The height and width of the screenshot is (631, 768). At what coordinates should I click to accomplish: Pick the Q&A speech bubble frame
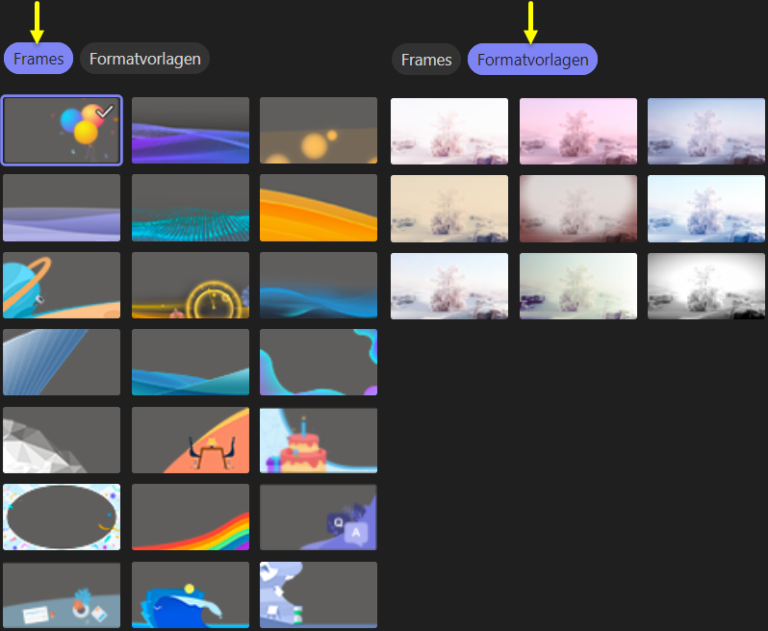[x=318, y=517]
